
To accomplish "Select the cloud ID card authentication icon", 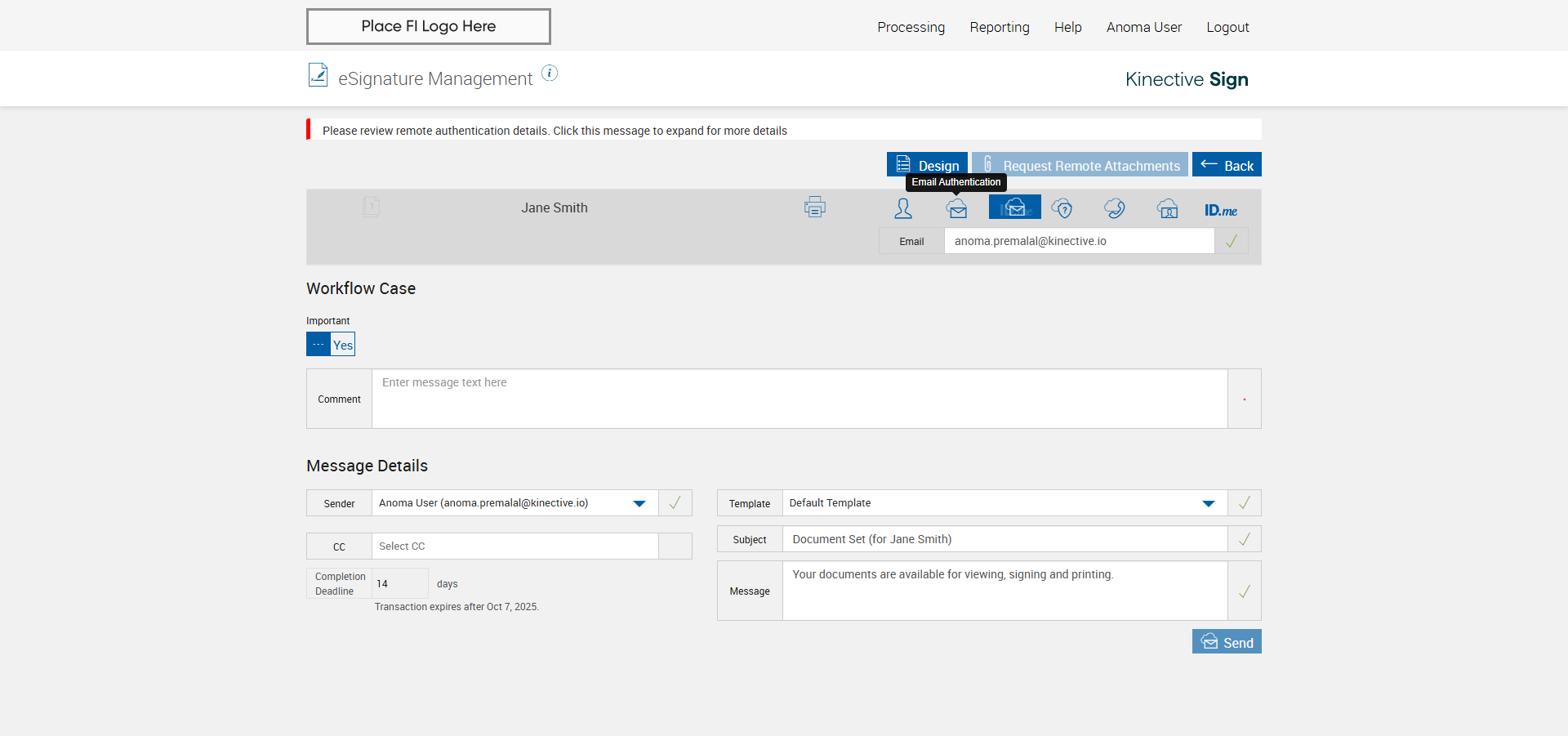I will pos(1168,208).
